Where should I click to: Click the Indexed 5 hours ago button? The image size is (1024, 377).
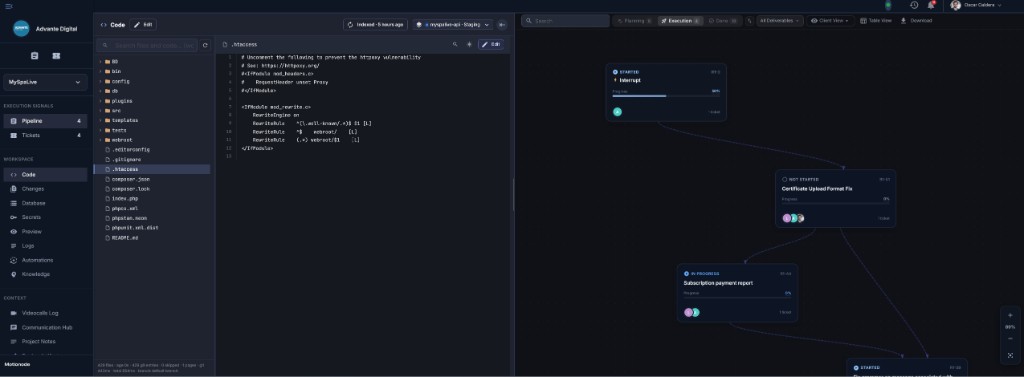tap(375, 25)
